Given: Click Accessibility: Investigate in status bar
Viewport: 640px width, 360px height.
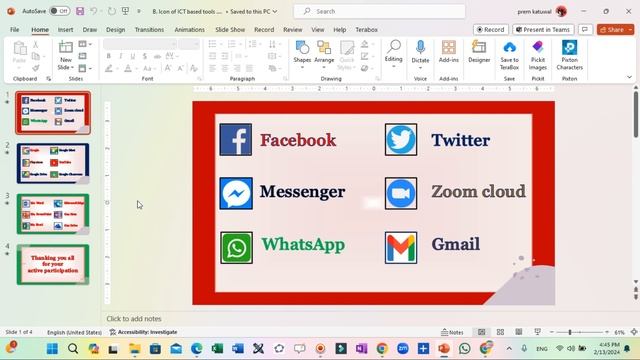Looking at the screenshot, I should coord(143,332).
